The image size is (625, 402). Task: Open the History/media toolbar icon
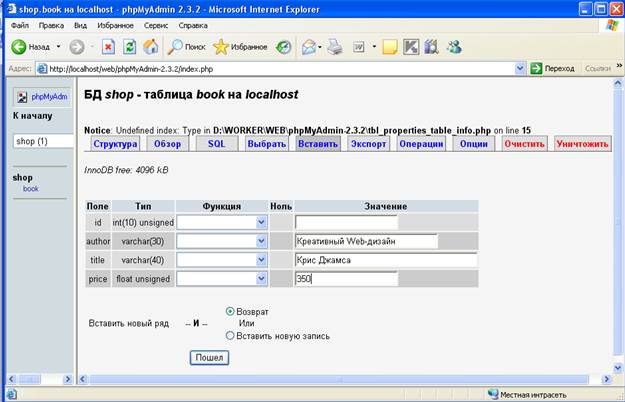pyautogui.click(x=284, y=47)
